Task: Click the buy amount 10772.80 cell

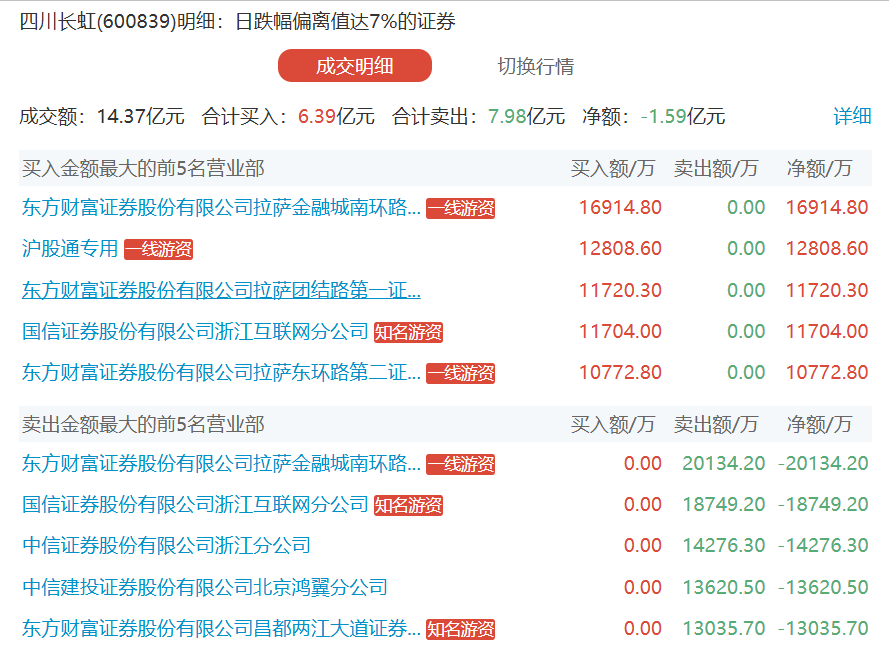Action: click(x=620, y=373)
